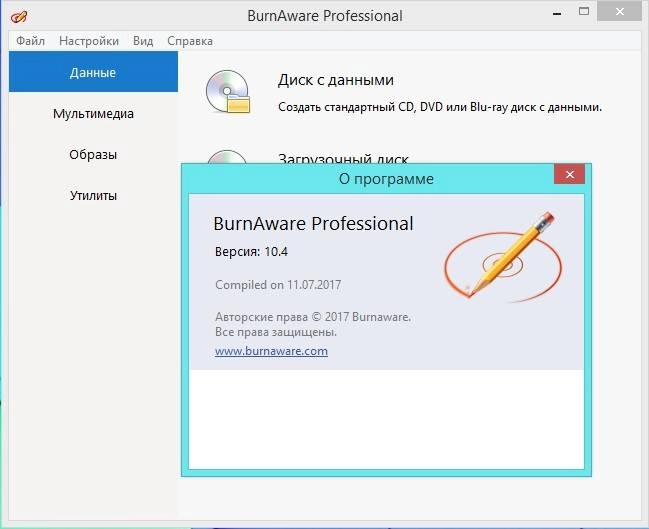This screenshot has height=529, width=649.
Task: Click the BurnAware Professional heading in About dialog
Action: tap(313, 224)
